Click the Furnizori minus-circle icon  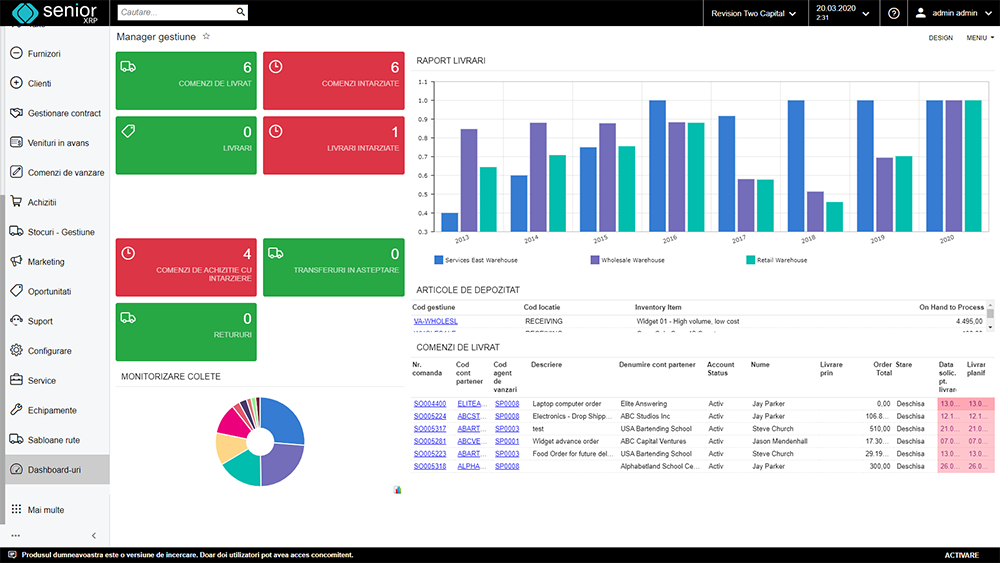tap(17, 53)
